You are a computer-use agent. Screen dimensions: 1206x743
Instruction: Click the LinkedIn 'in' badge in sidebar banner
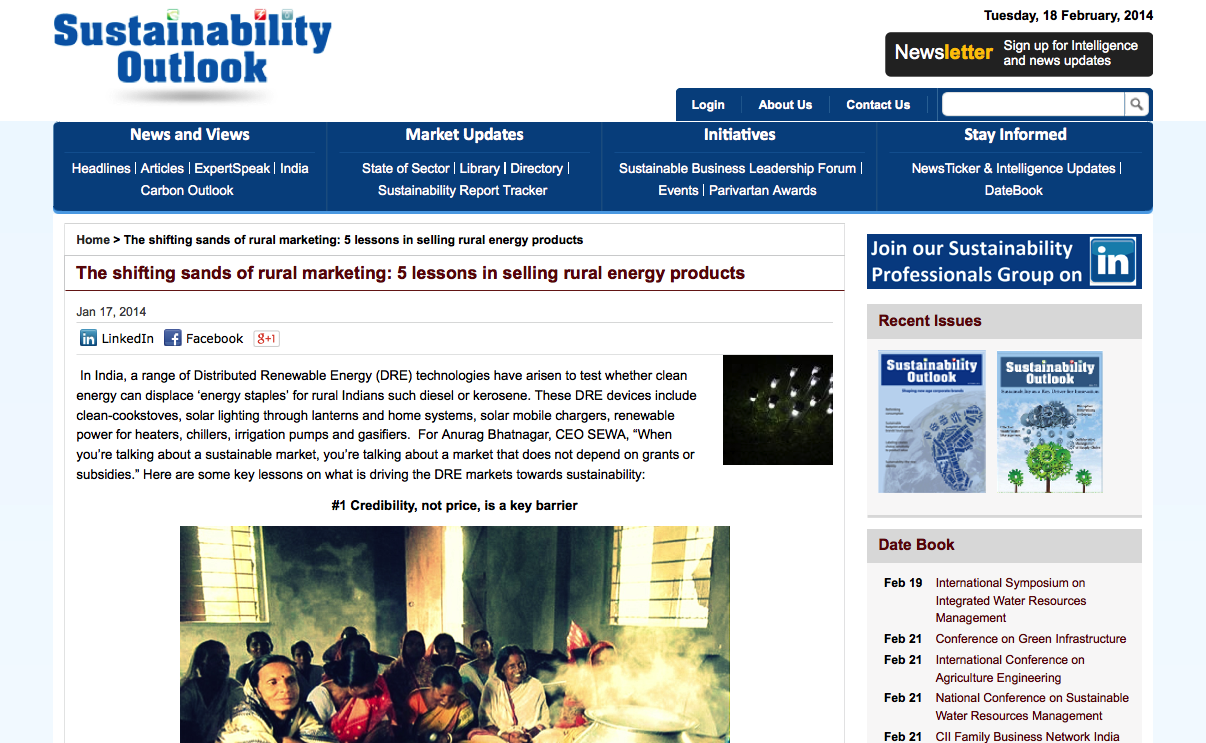point(1113,261)
